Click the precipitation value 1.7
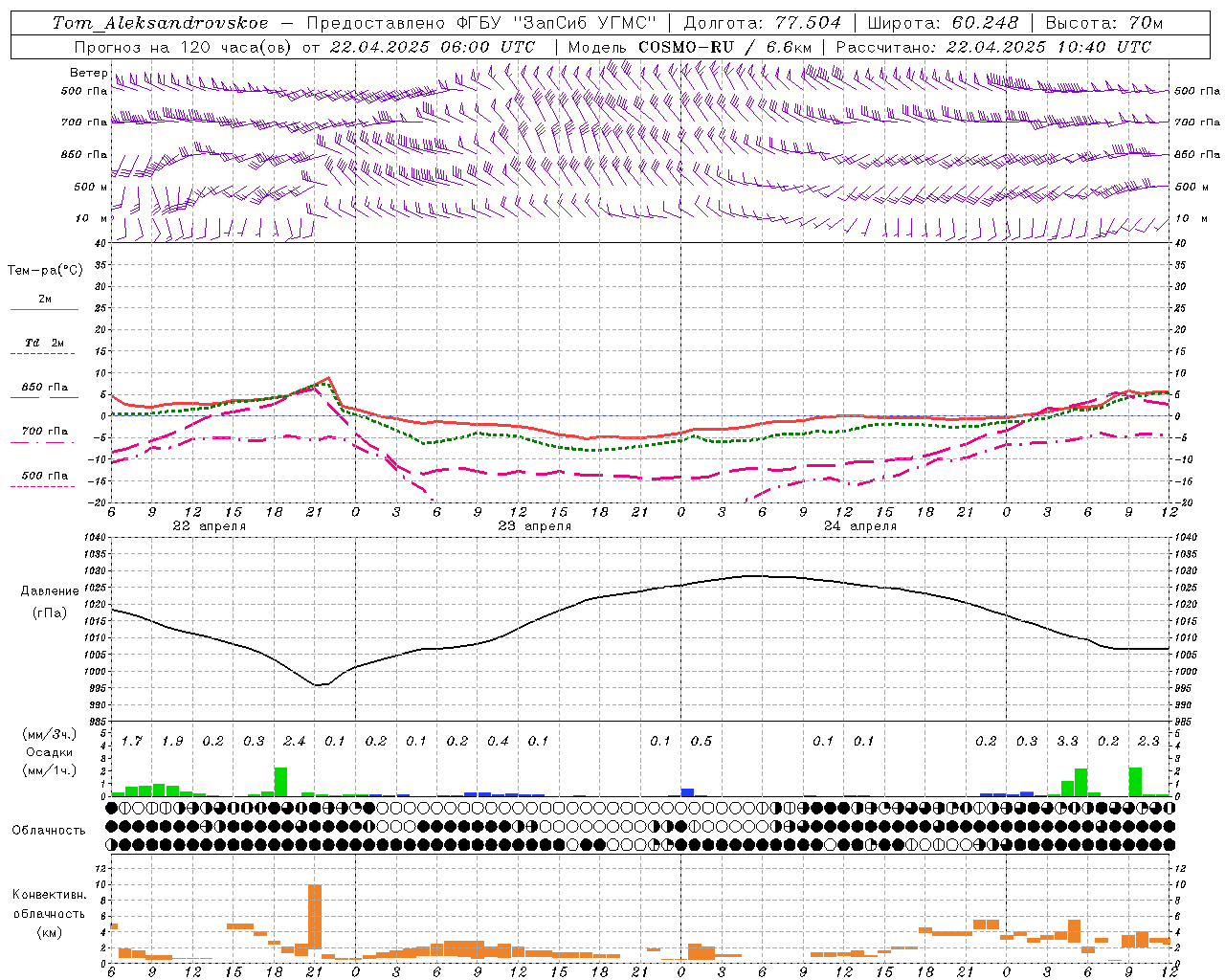 [131, 741]
